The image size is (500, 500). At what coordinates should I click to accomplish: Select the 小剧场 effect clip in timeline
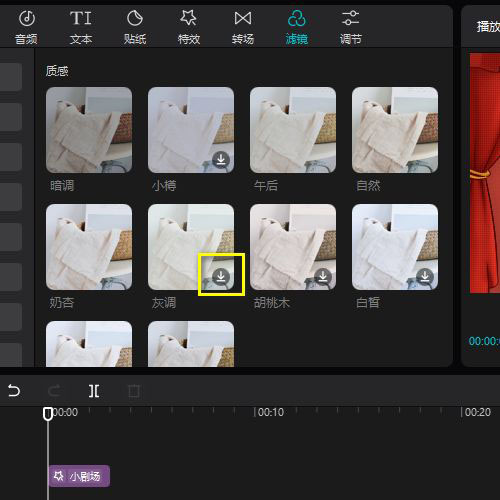tap(79, 476)
